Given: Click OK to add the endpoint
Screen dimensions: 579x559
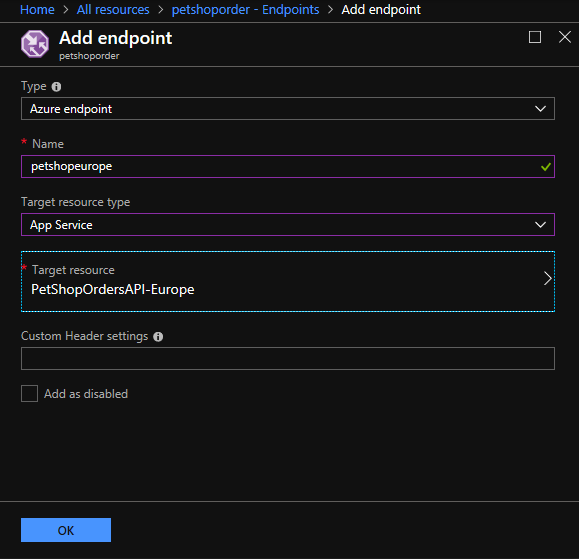Looking at the screenshot, I should pos(66,530).
